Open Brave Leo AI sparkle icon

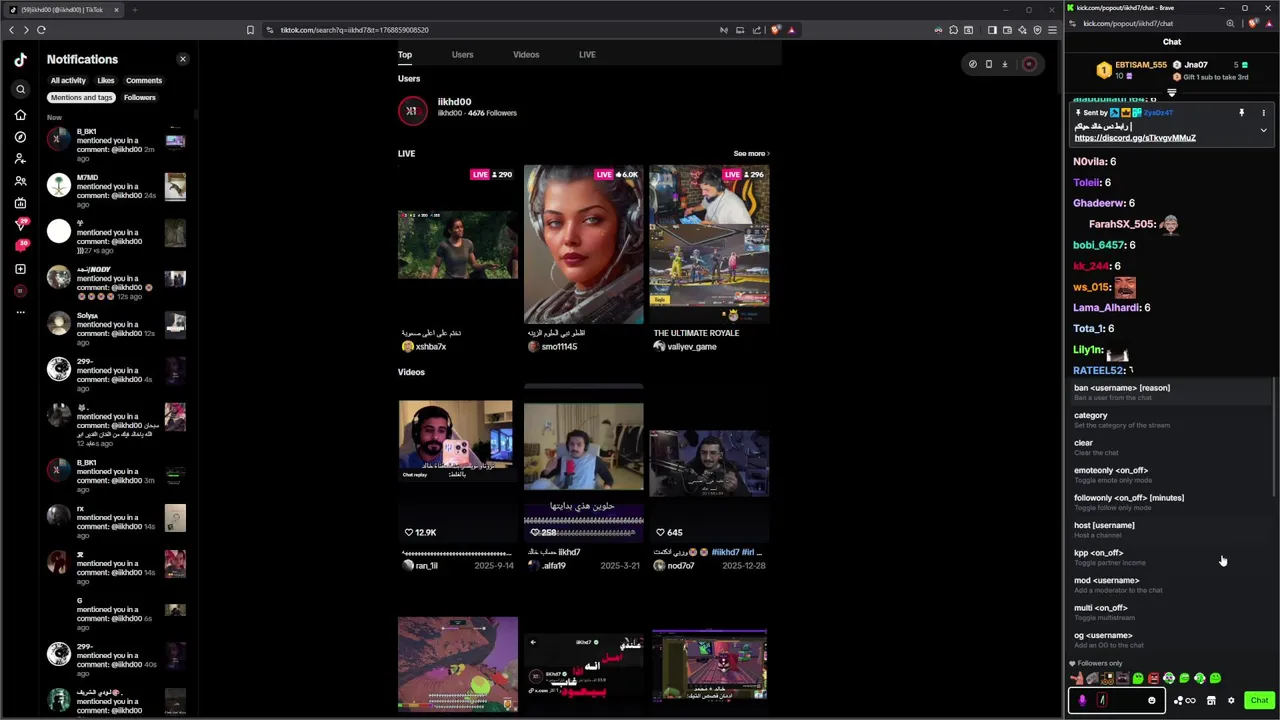1022,30
